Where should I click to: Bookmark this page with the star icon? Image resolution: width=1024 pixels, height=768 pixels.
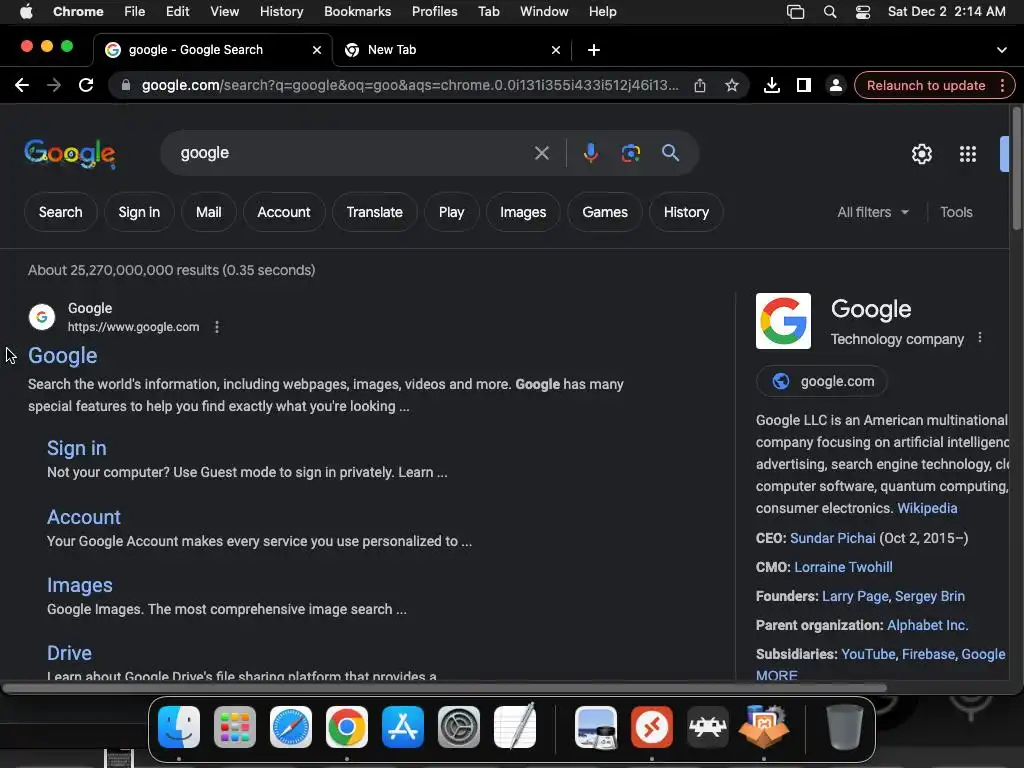pyautogui.click(x=731, y=85)
